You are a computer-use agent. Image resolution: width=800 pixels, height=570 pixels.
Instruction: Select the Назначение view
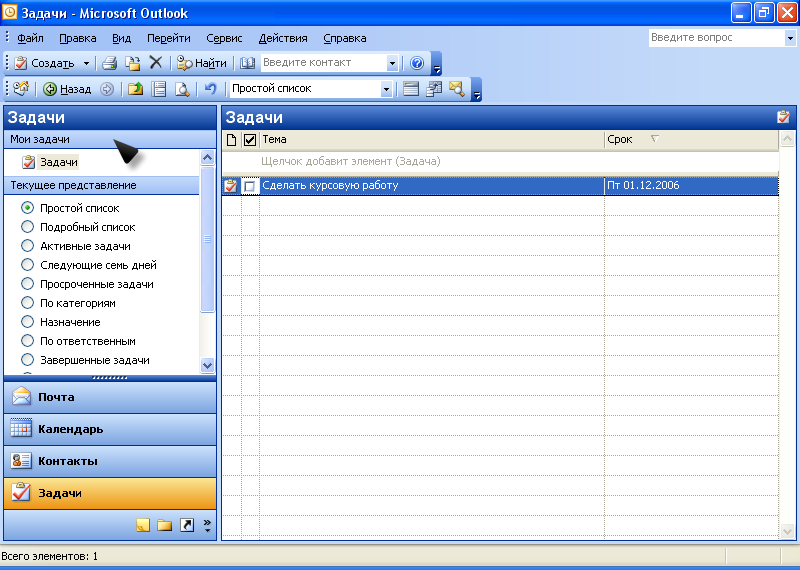28,322
